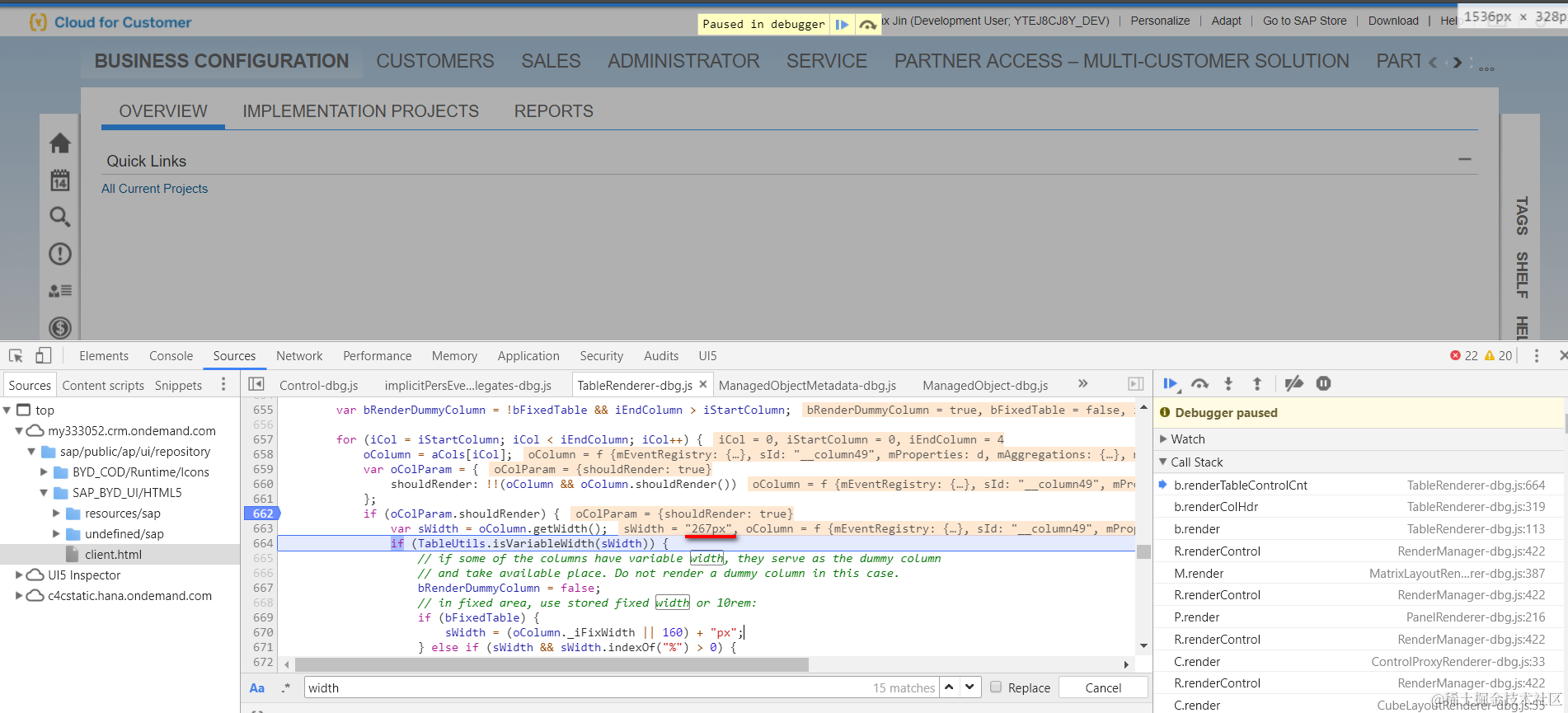Enable the Replace checkbox
The image size is (1568, 713).
point(996,687)
